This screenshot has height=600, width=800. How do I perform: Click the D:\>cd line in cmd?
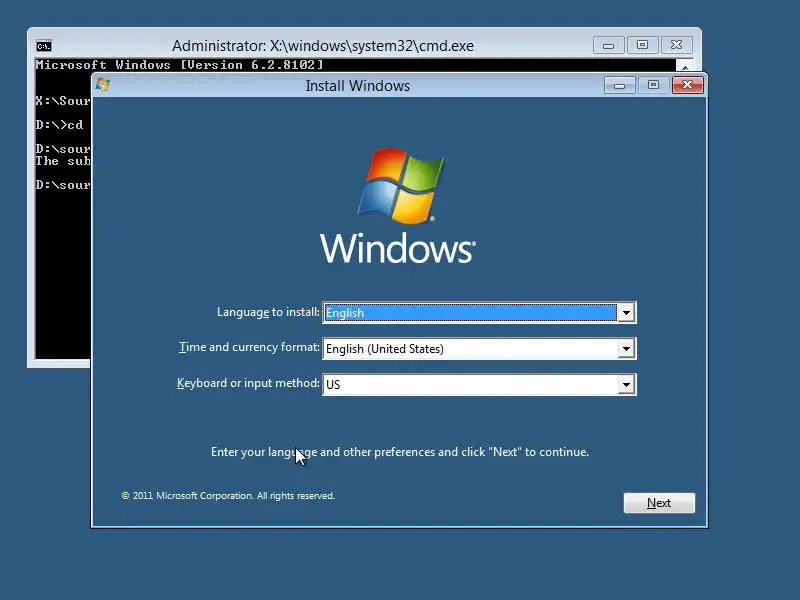59,124
